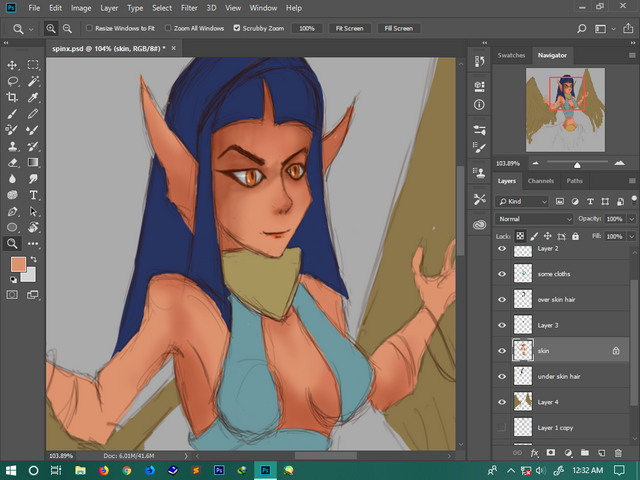The width and height of the screenshot is (640, 480).
Task: Show the Layer 1 copy layer
Action: (502, 427)
